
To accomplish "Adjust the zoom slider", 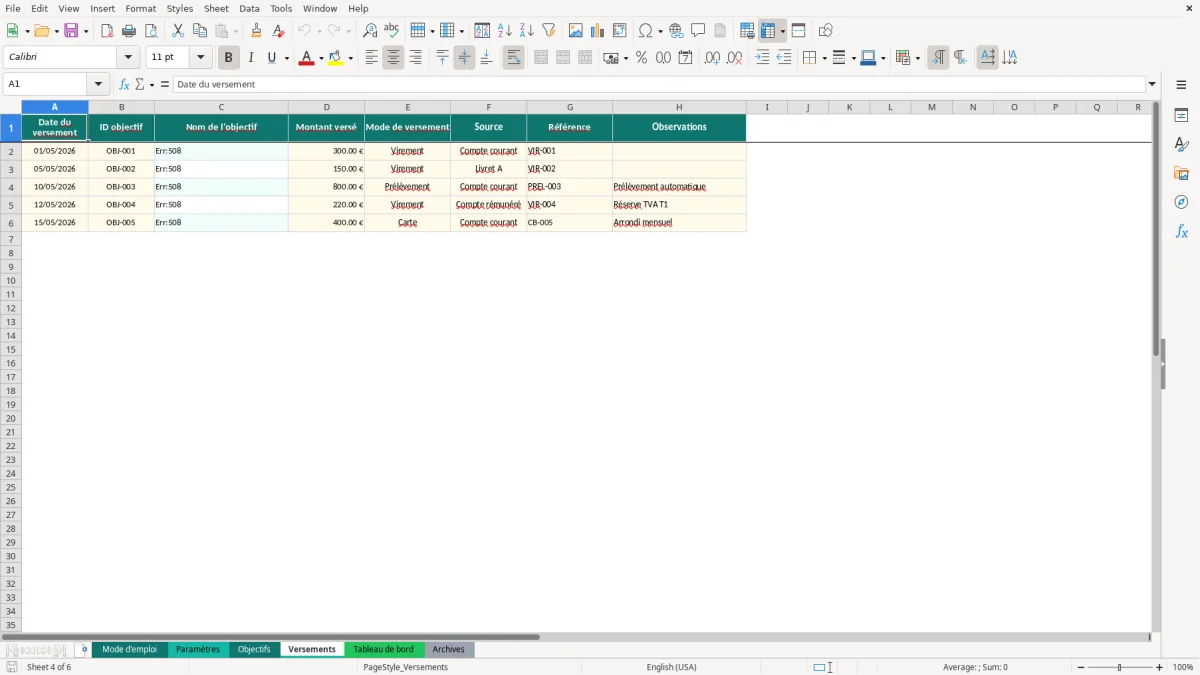I will 1120,667.
